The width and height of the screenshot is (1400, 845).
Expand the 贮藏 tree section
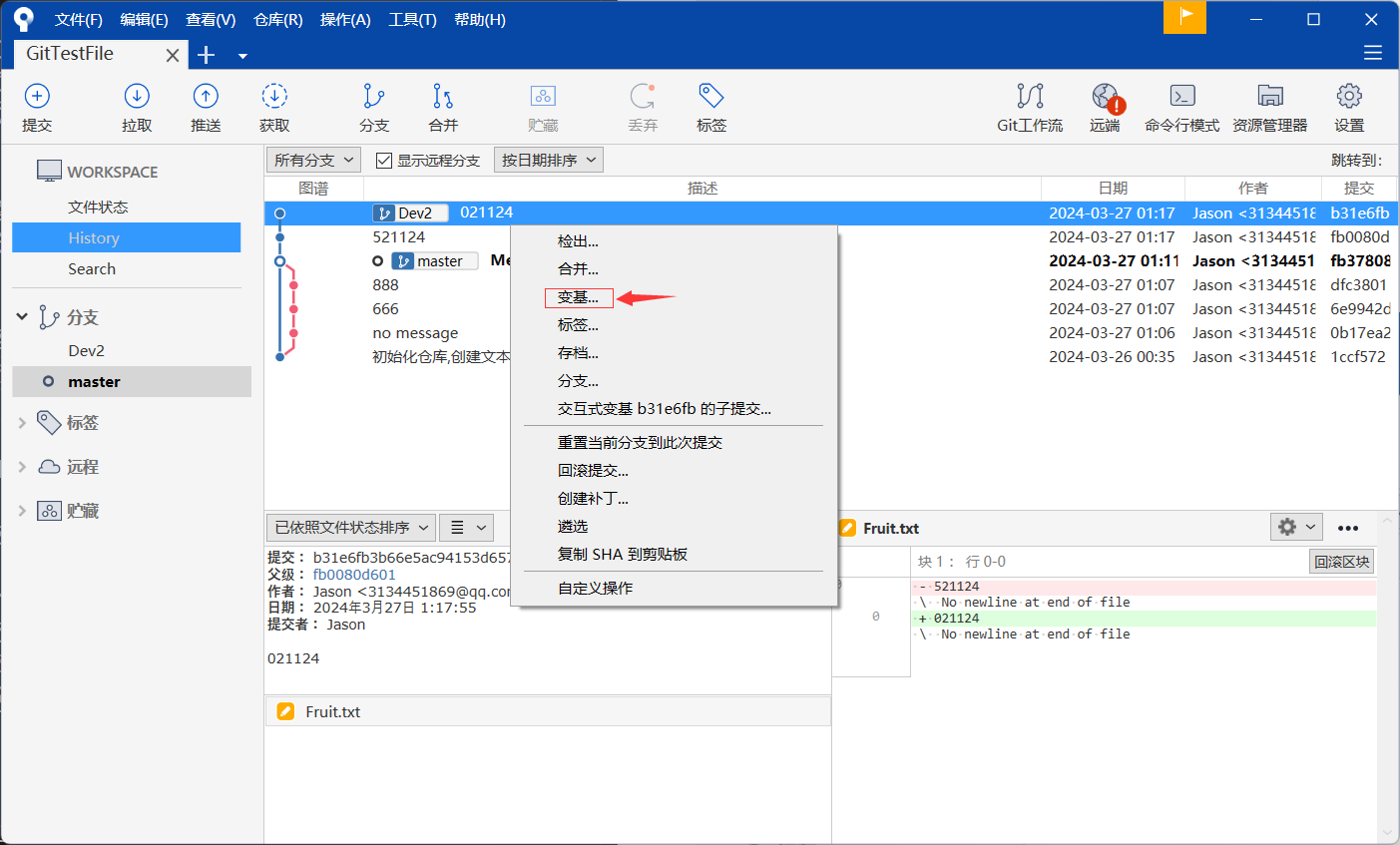[22, 511]
